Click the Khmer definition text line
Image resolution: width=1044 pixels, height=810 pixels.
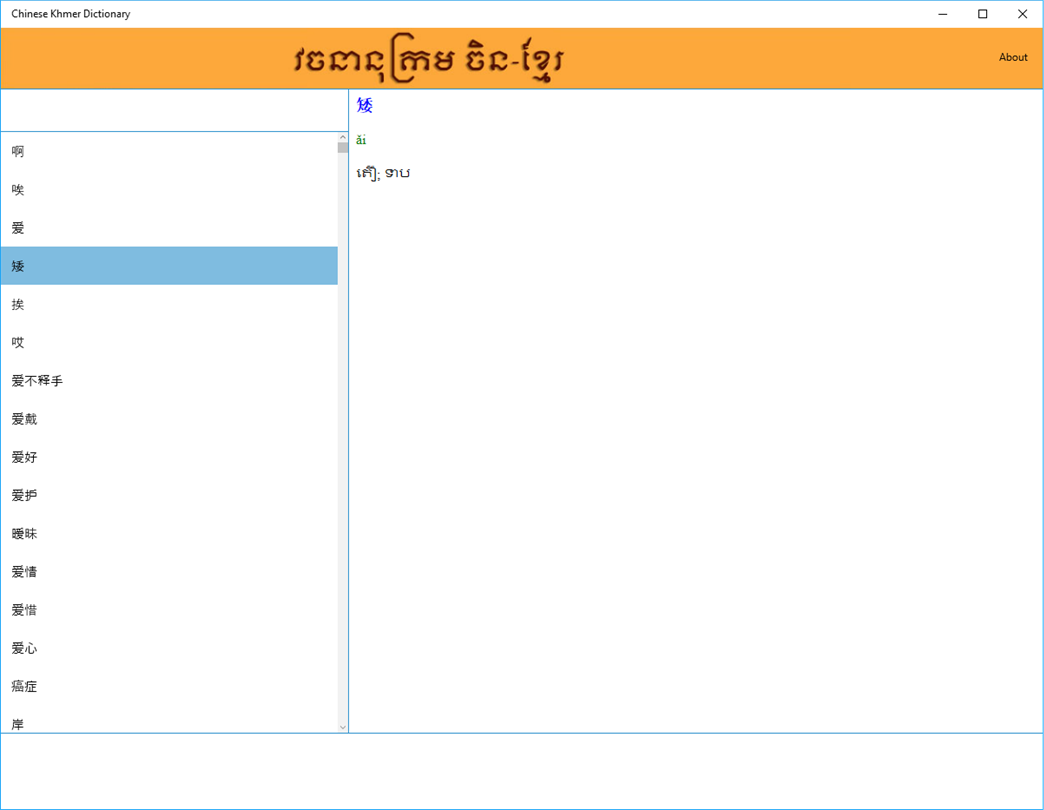tap(383, 173)
